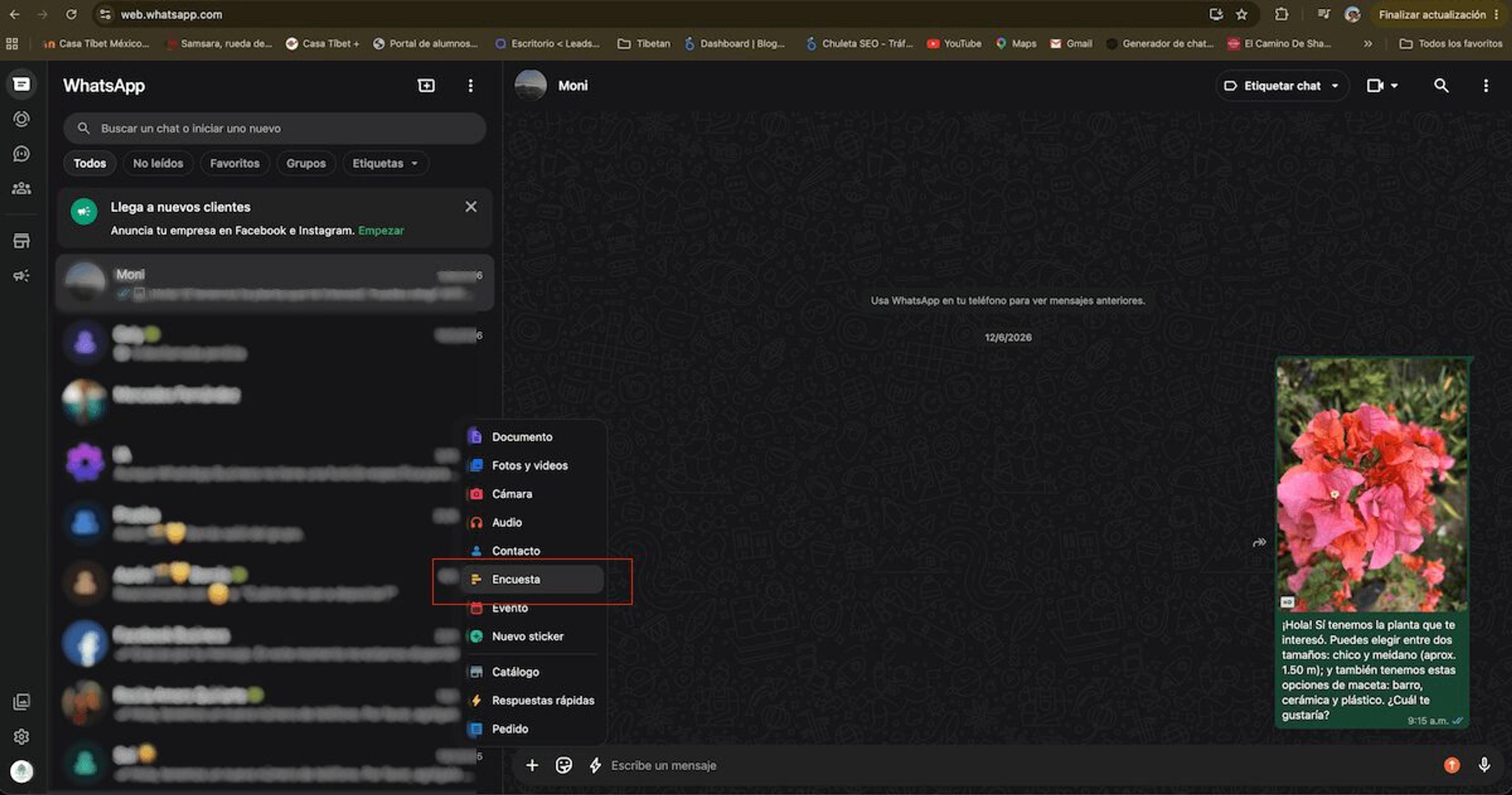Open browser extensions puzzle icon
This screenshot has height=795, width=1512.
(x=1281, y=14)
